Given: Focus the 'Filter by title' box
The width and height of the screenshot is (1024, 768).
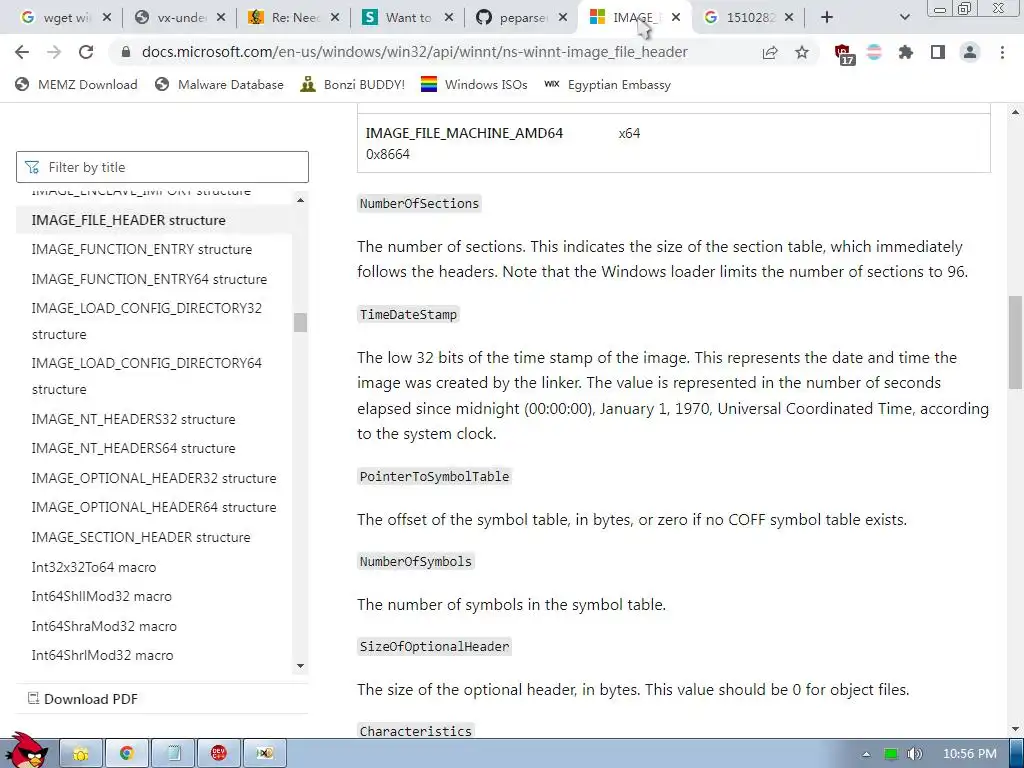Looking at the screenshot, I should click(162, 167).
